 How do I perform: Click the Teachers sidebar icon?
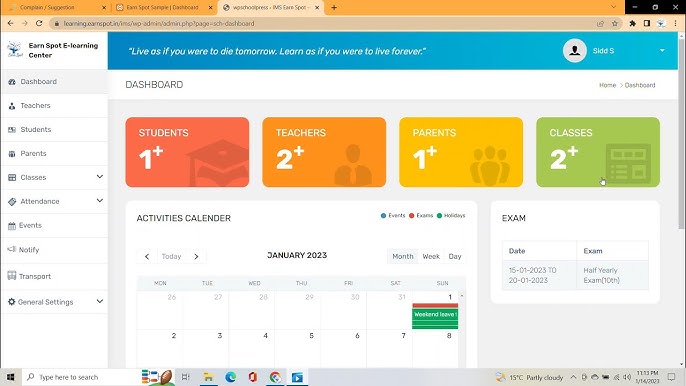12,106
